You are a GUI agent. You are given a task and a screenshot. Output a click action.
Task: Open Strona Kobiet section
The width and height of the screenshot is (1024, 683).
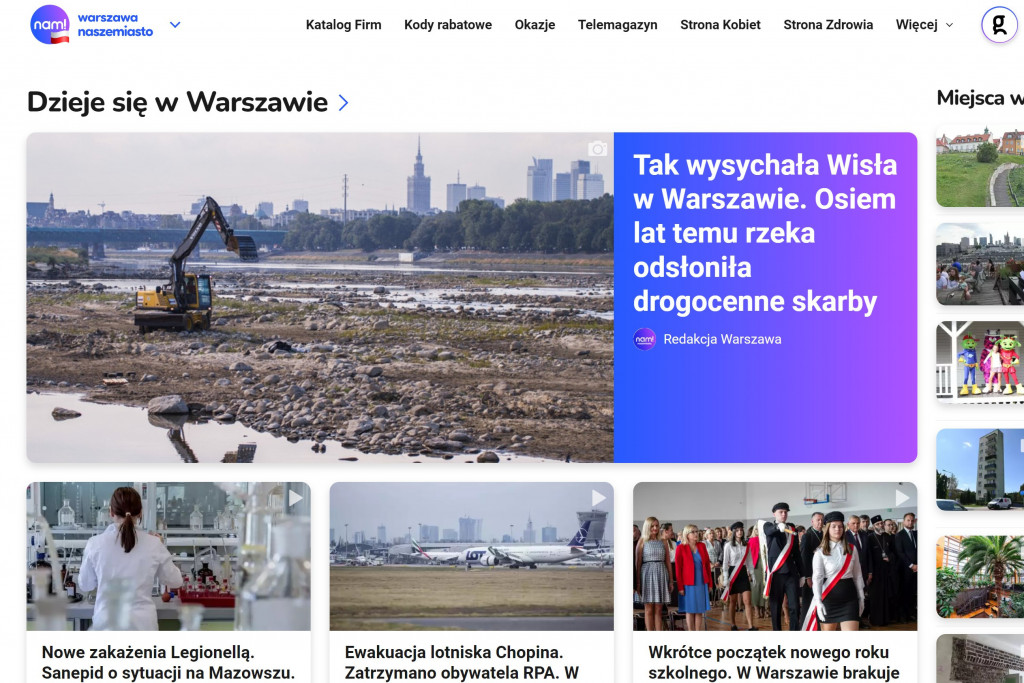(720, 25)
